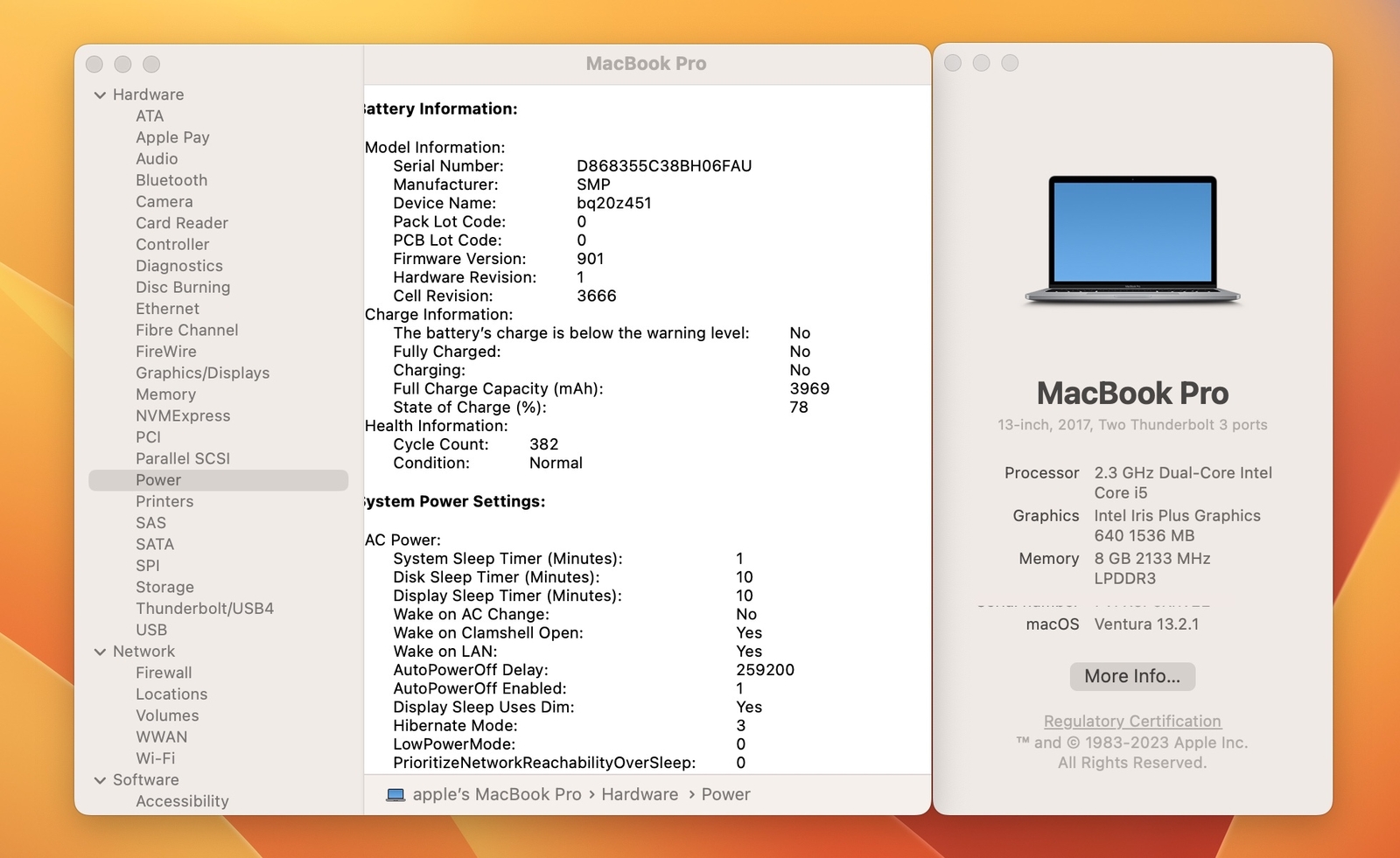Select USB in the Hardware list

[x=151, y=631]
